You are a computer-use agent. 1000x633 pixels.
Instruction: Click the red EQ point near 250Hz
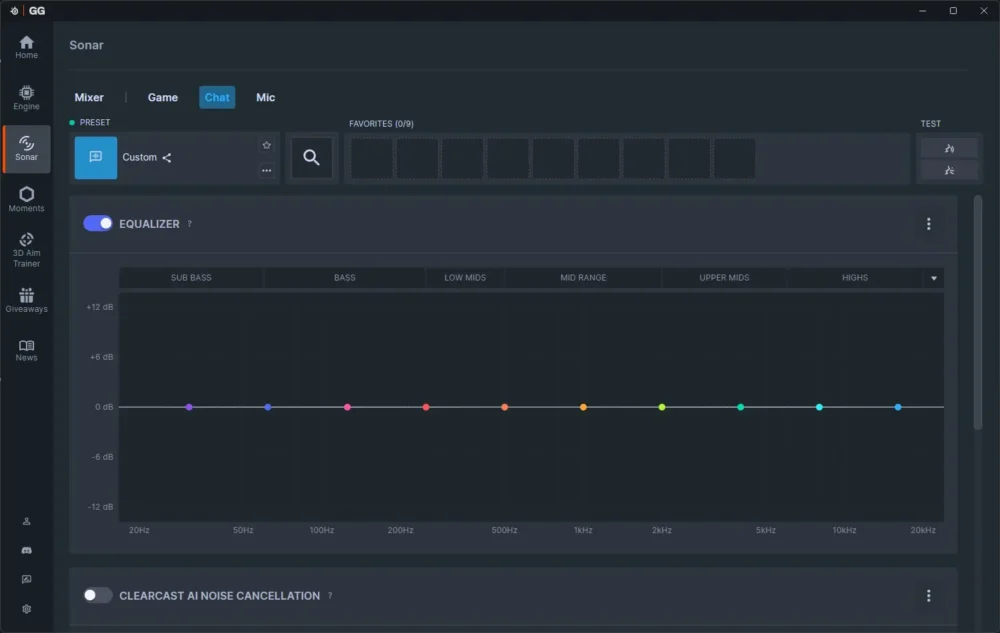pos(425,407)
